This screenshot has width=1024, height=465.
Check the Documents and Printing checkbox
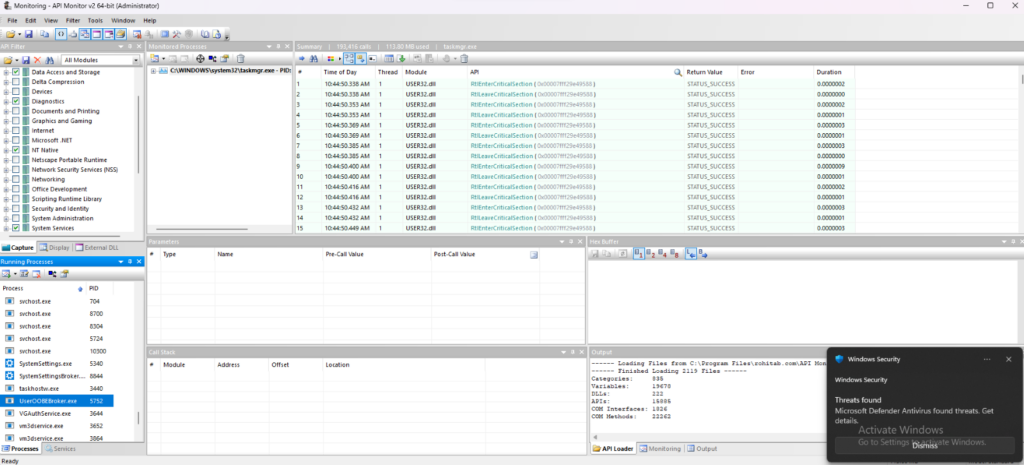16,111
